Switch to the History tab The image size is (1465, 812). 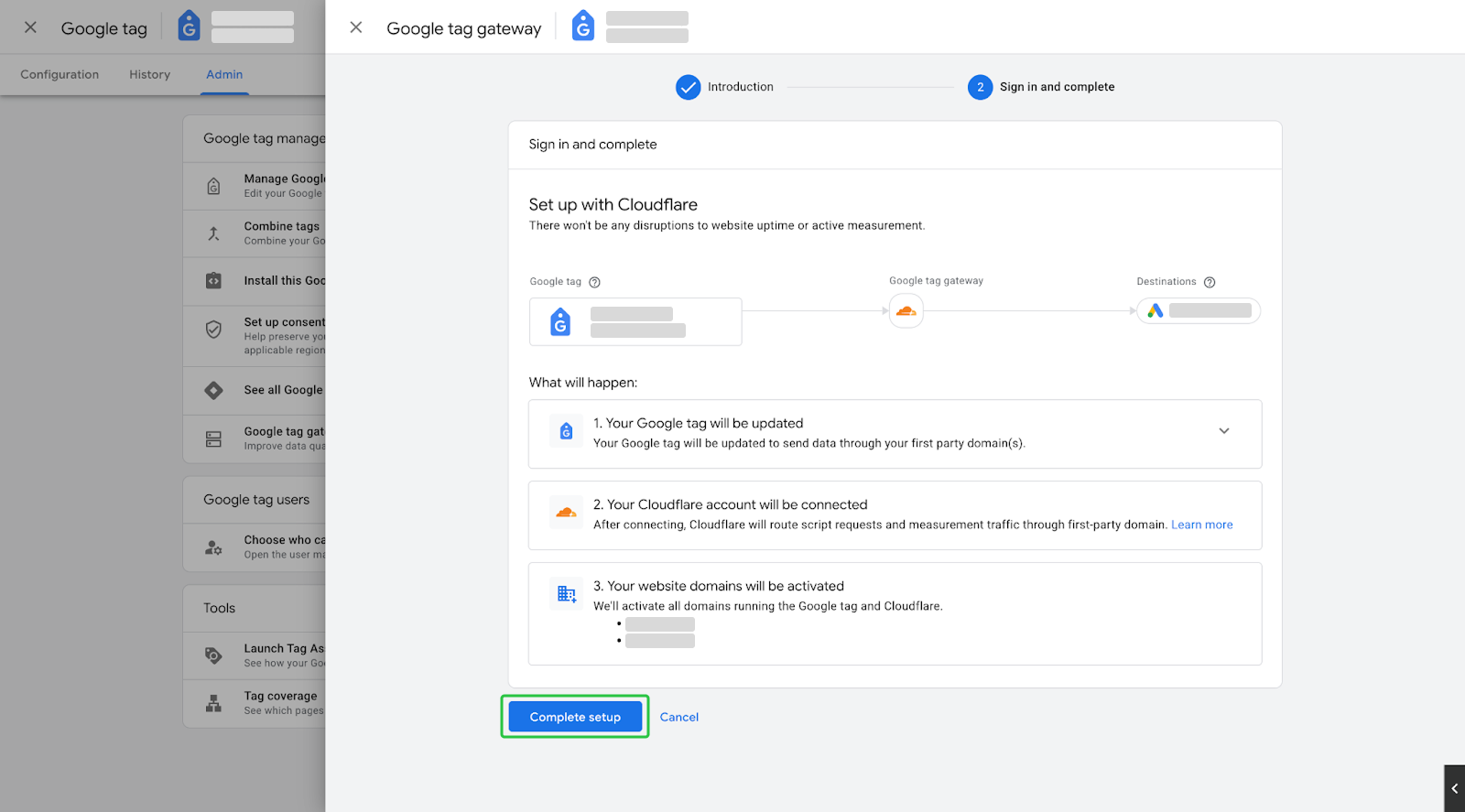tap(149, 74)
